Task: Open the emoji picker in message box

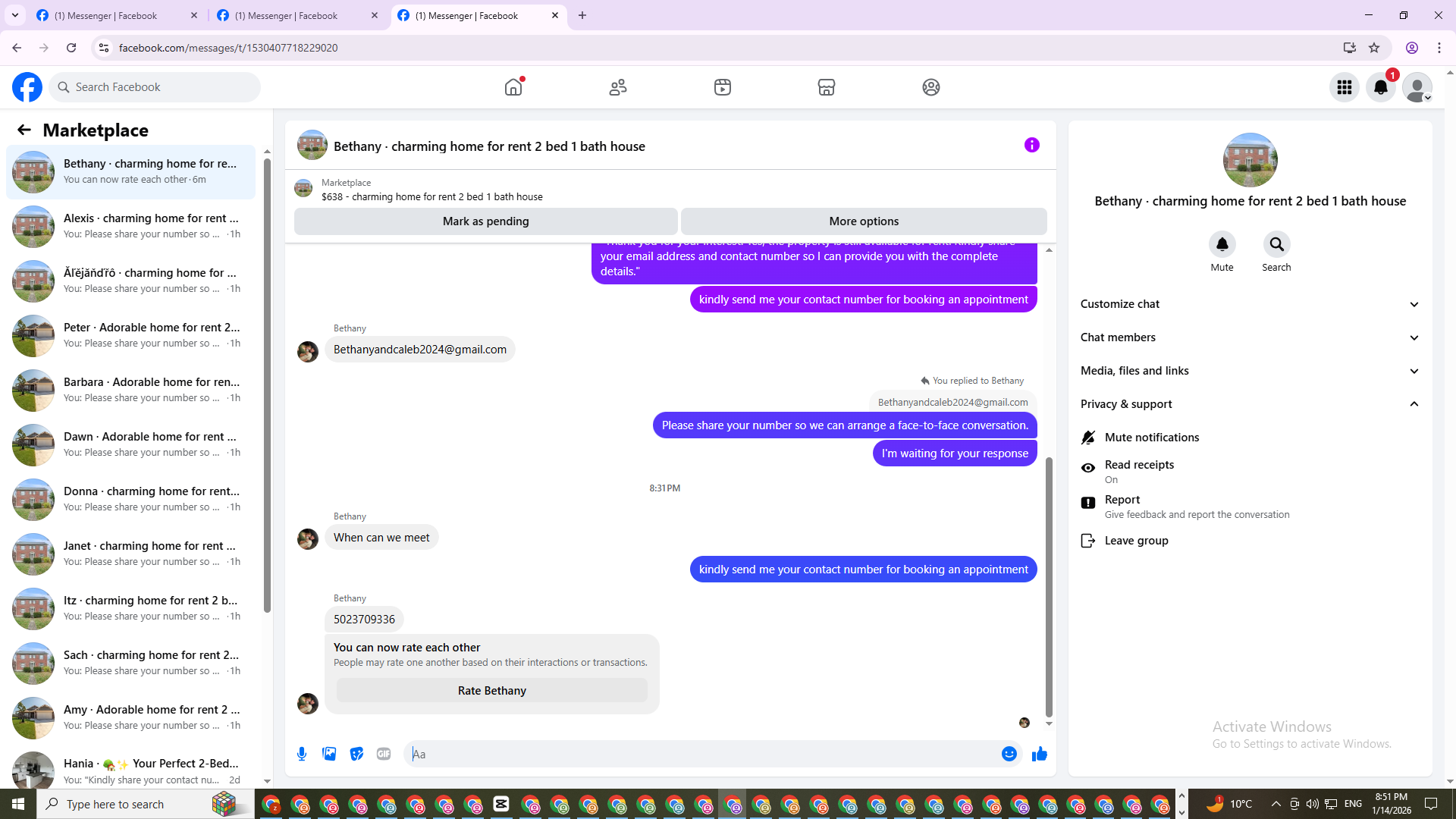Action: click(1009, 754)
